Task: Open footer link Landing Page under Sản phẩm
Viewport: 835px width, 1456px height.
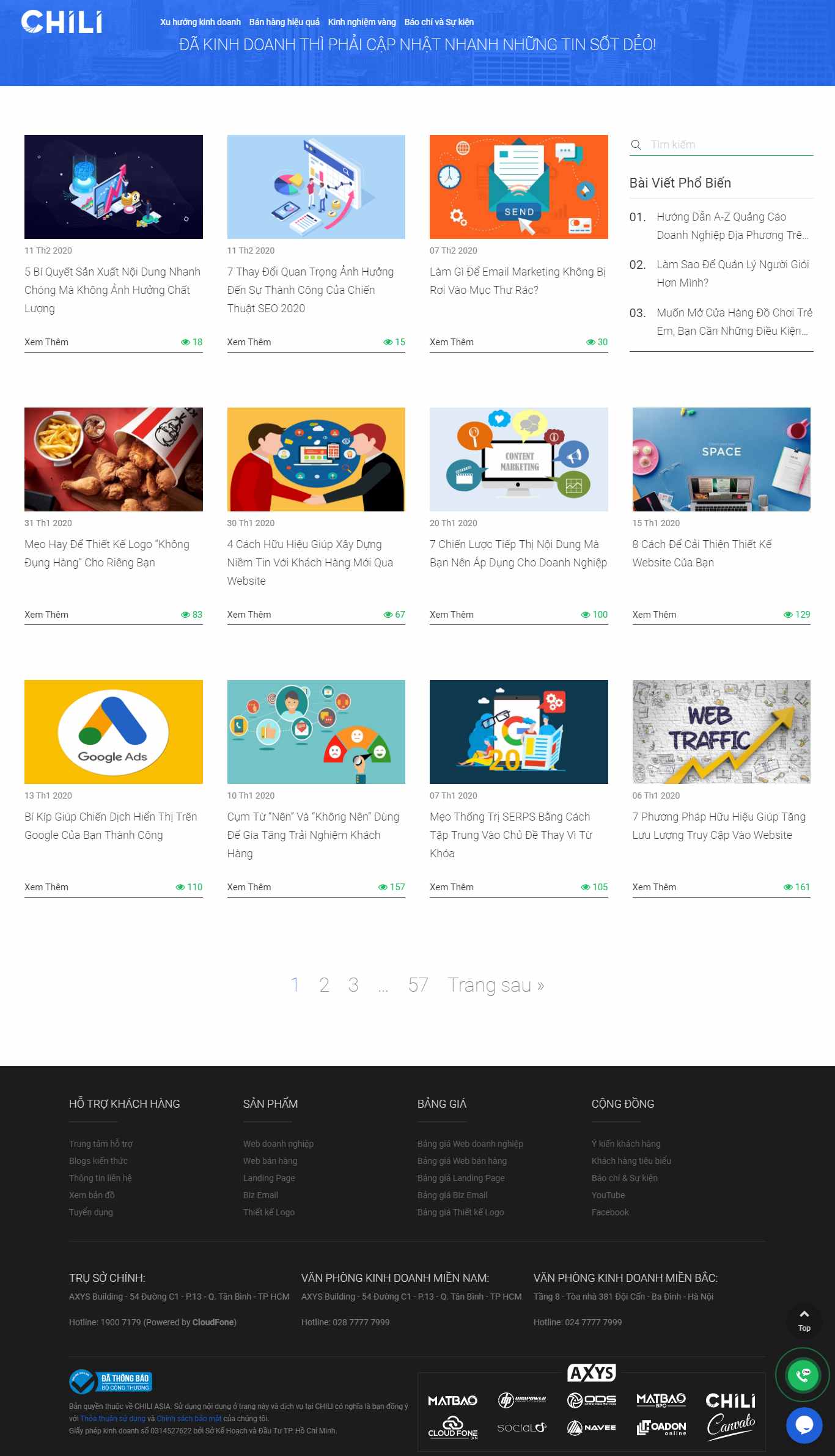Action: point(269,1178)
